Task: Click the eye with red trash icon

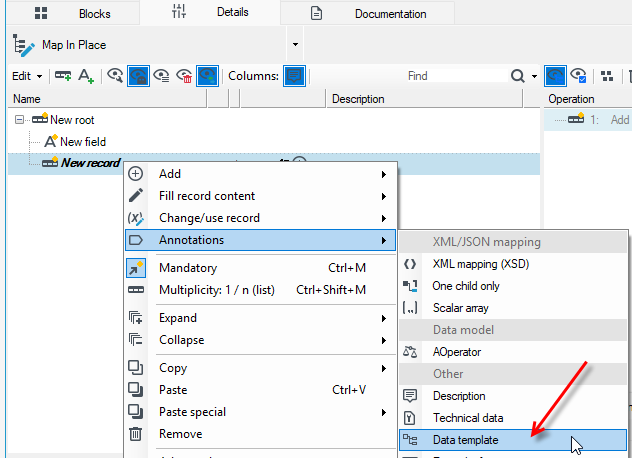Action: point(184,76)
